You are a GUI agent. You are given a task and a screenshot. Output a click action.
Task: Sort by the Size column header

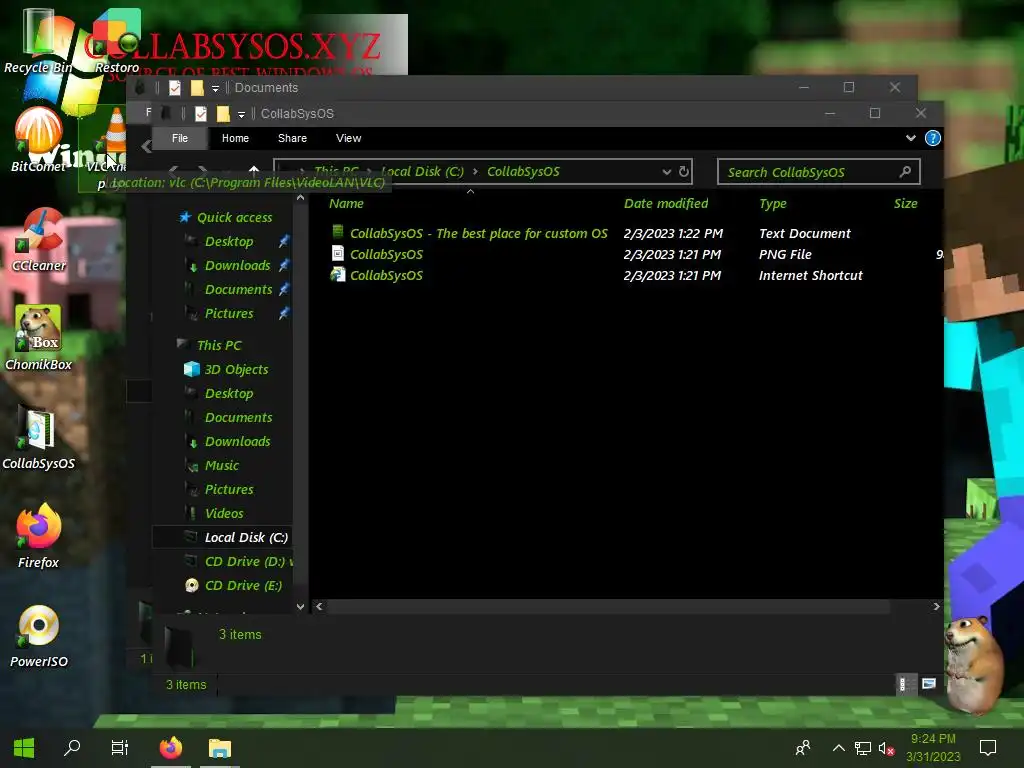[905, 203]
